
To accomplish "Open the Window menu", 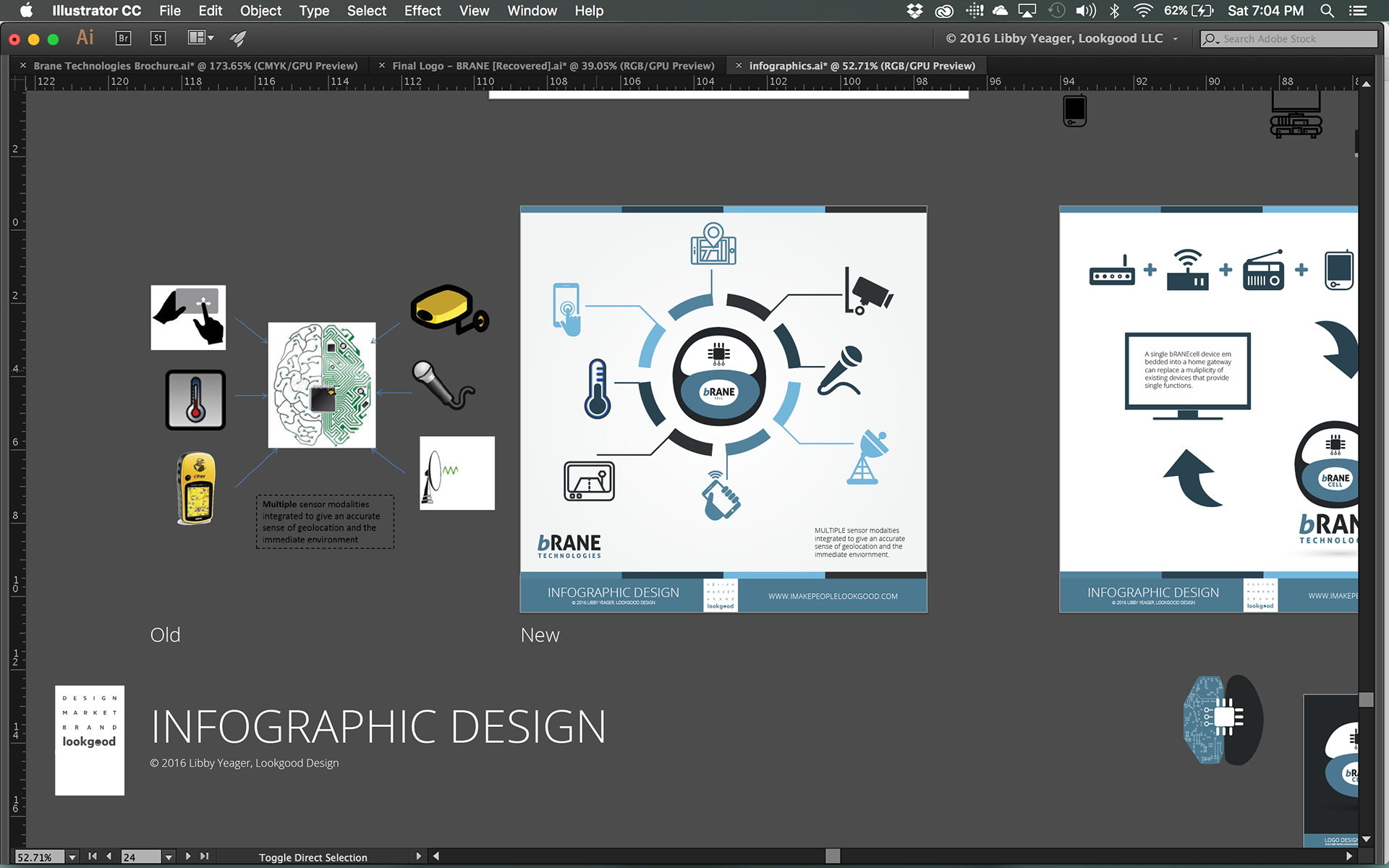I will (532, 11).
